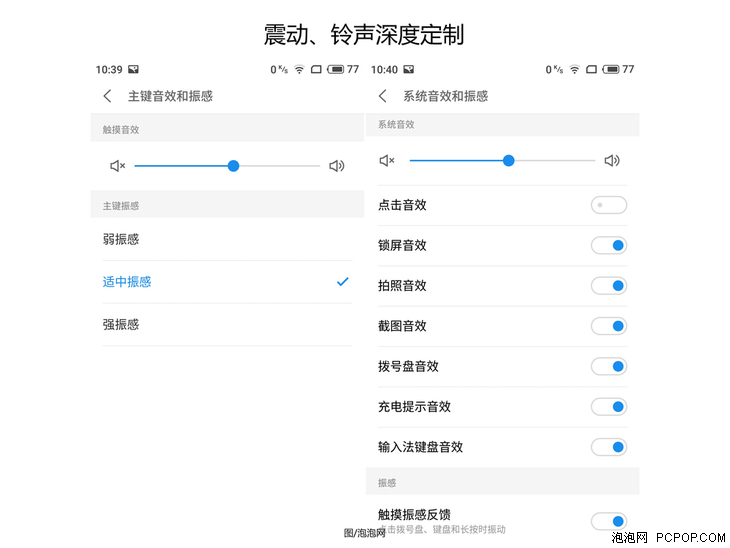Toggle 输入法键盘音效 switch
The height and width of the screenshot is (548, 730).
click(x=609, y=447)
